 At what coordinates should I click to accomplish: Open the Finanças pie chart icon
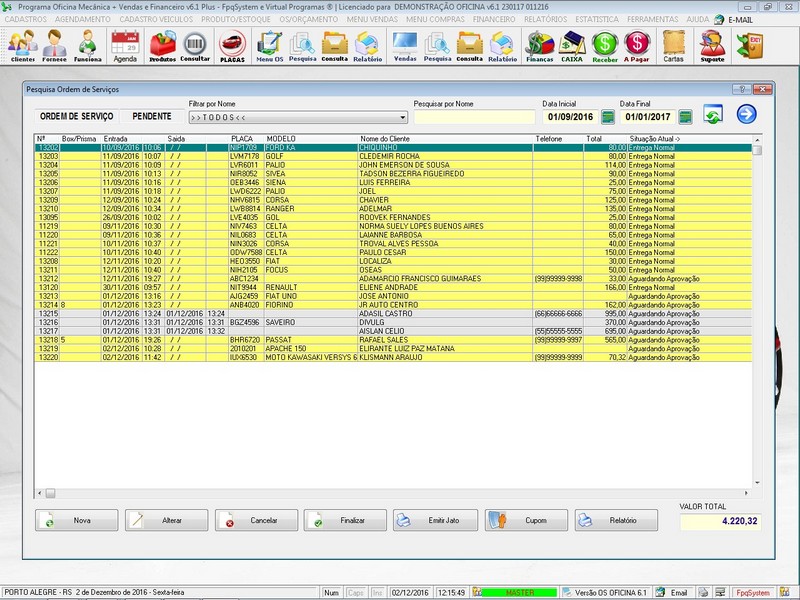[x=540, y=46]
